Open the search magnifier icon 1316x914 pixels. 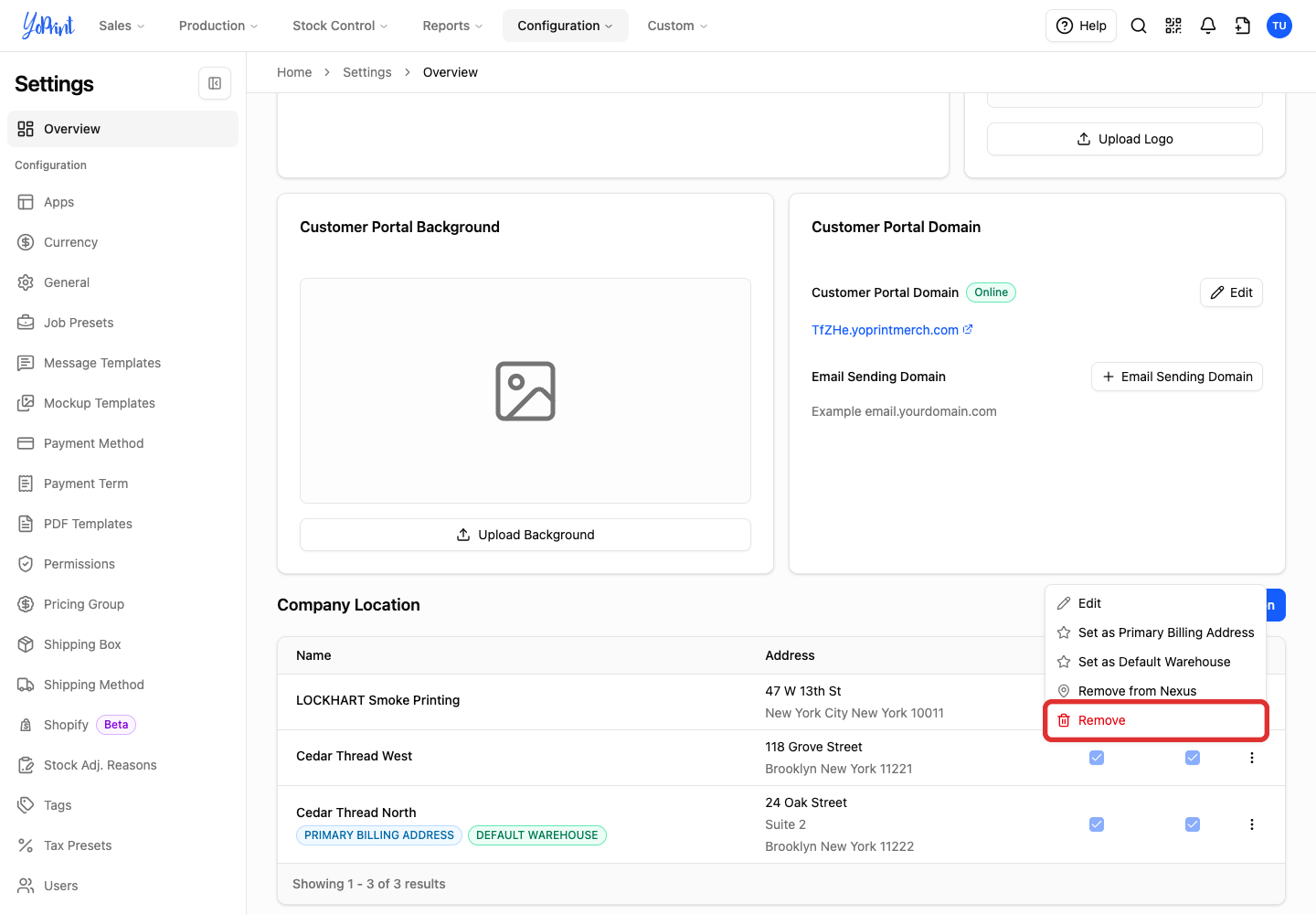1139,26
